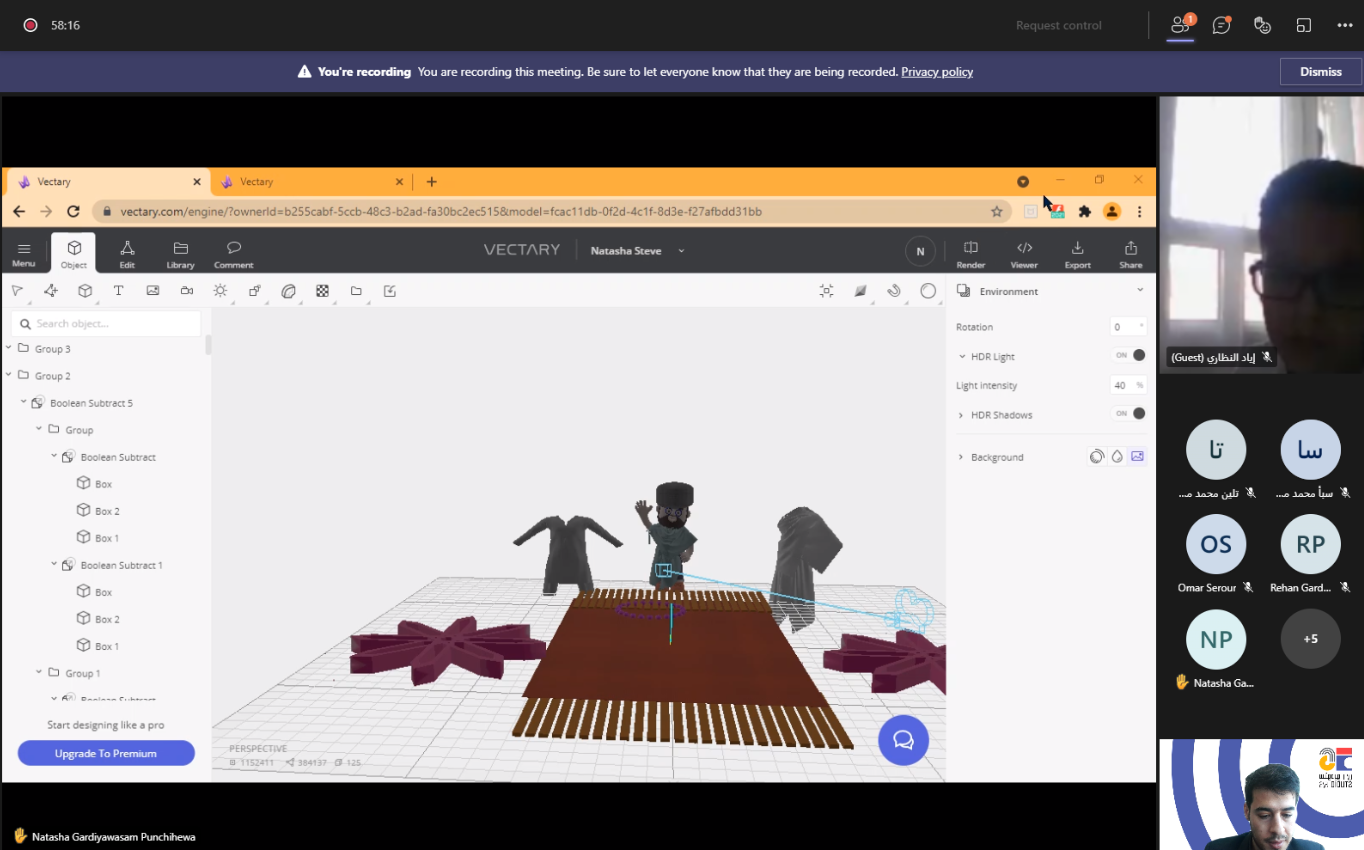Image resolution: width=1364 pixels, height=850 pixels.
Task: Toggle the magnet snapping tool
Action: (x=894, y=291)
